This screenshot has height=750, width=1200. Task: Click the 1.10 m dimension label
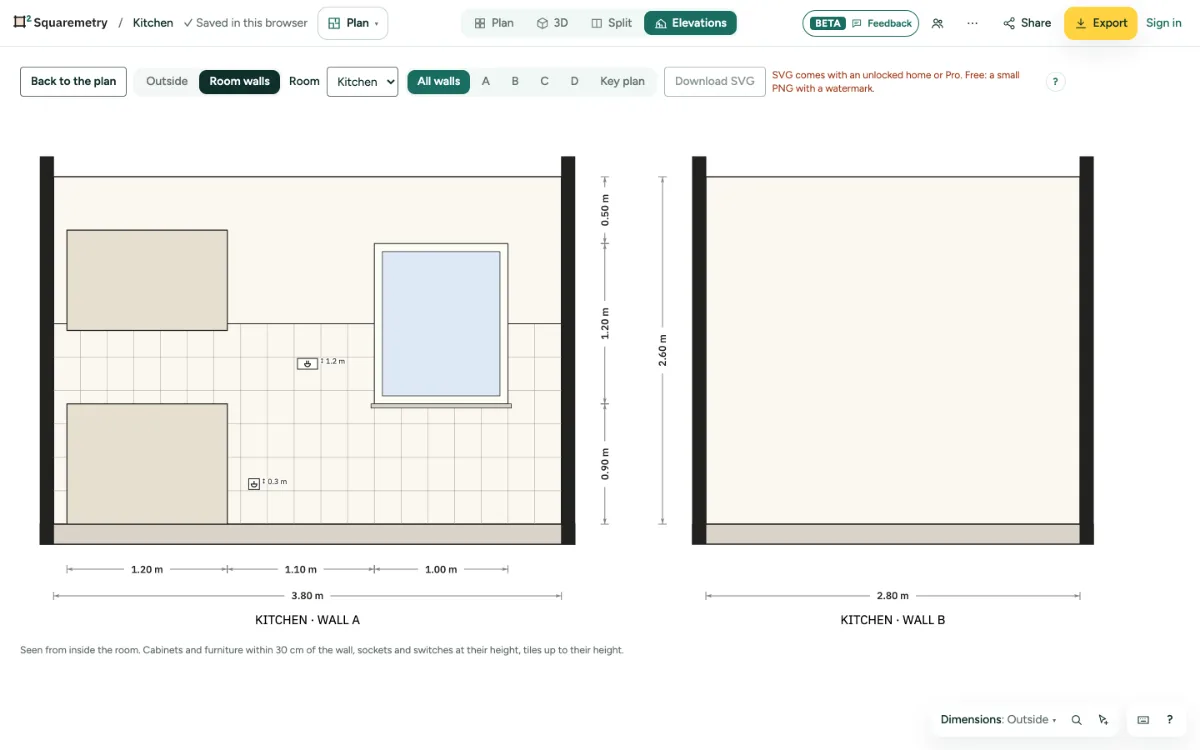[300, 569]
